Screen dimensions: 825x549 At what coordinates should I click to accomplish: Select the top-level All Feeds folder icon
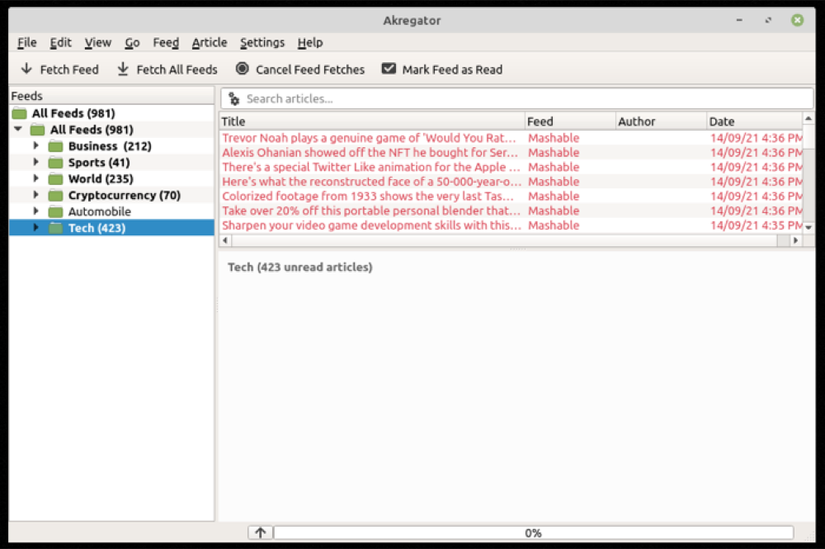tap(19, 113)
